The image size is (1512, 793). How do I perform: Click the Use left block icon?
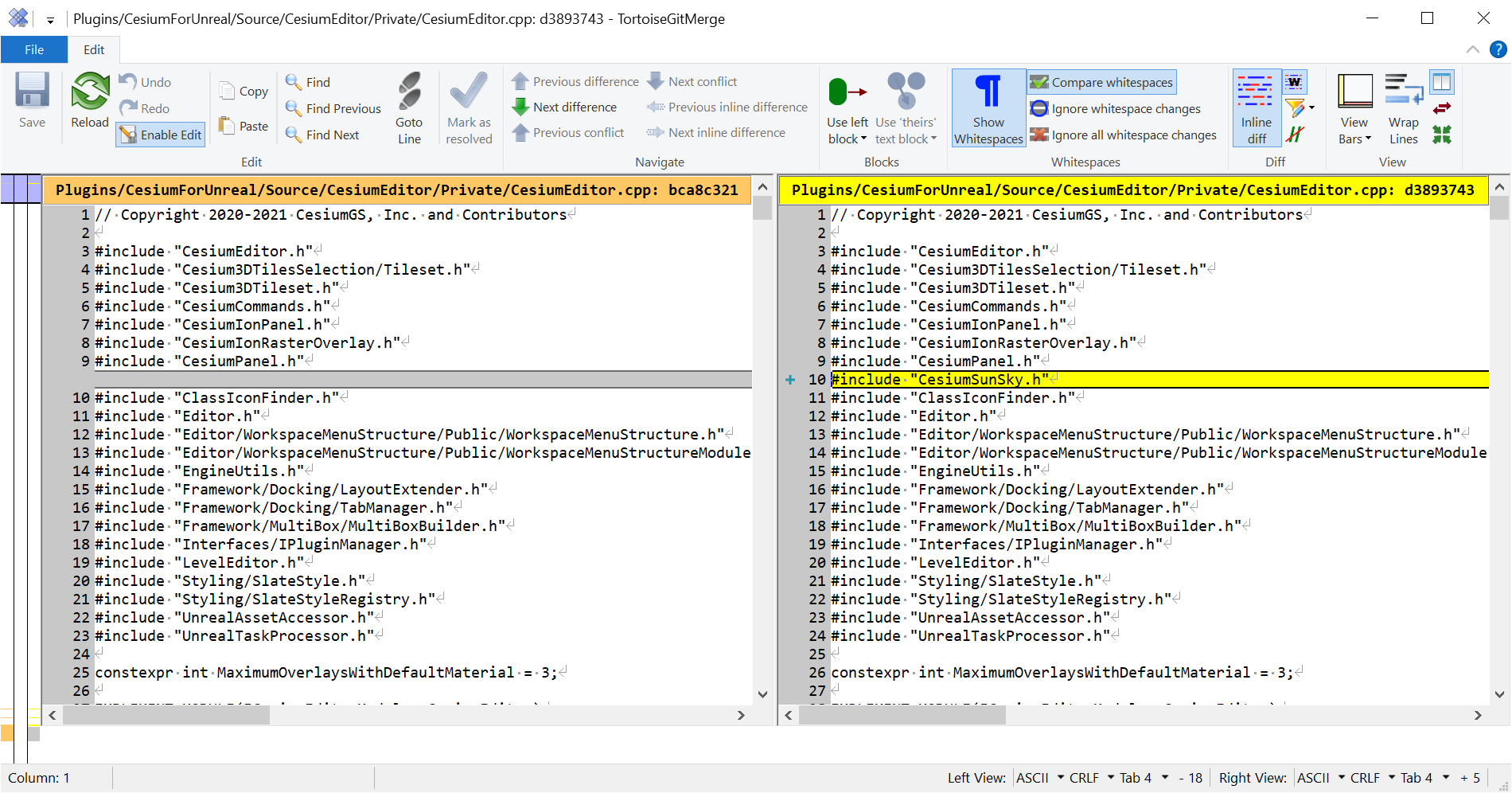[x=847, y=92]
